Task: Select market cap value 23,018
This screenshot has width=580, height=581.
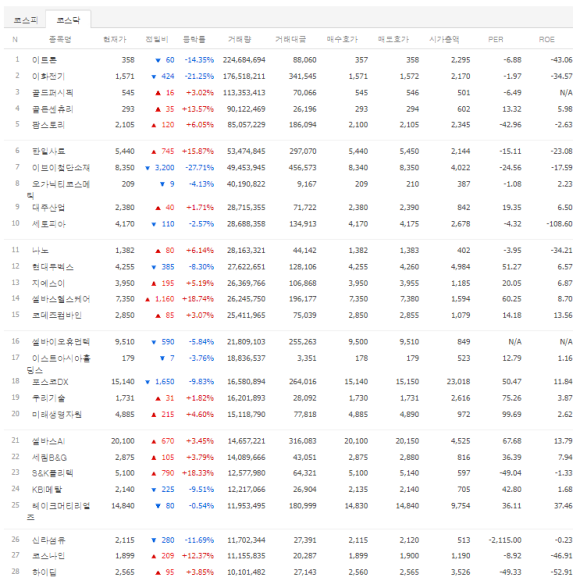Action: point(458,382)
